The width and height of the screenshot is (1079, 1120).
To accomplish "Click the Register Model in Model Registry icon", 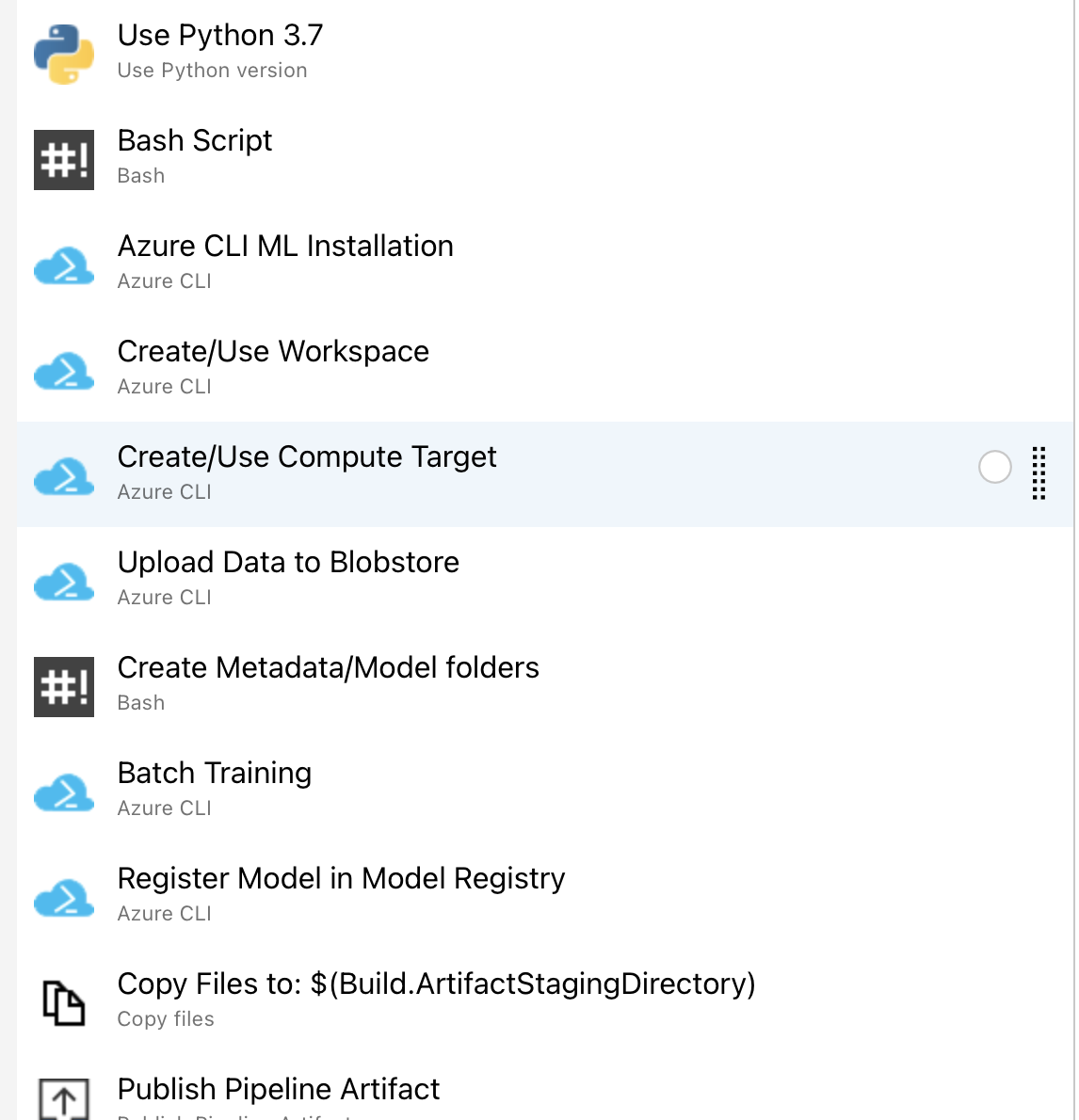I will coord(64,897).
